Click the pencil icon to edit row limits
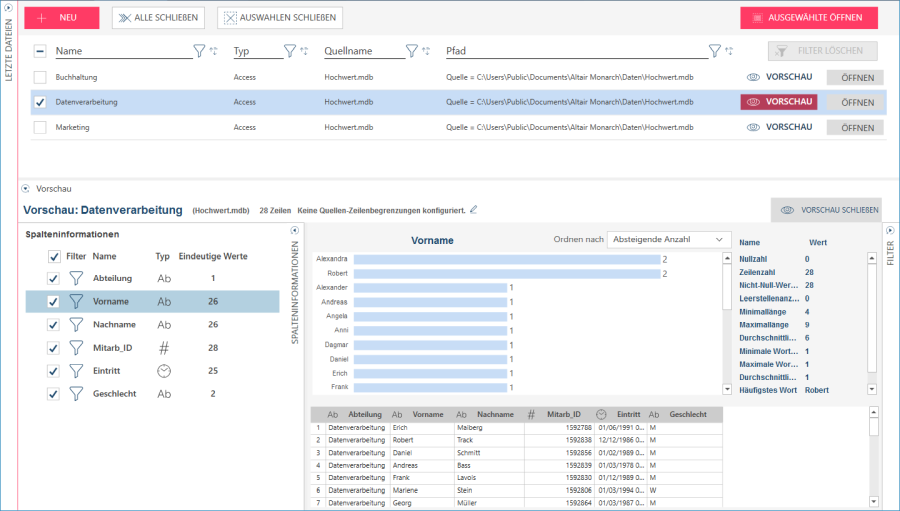900x511 pixels. click(x=474, y=210)
